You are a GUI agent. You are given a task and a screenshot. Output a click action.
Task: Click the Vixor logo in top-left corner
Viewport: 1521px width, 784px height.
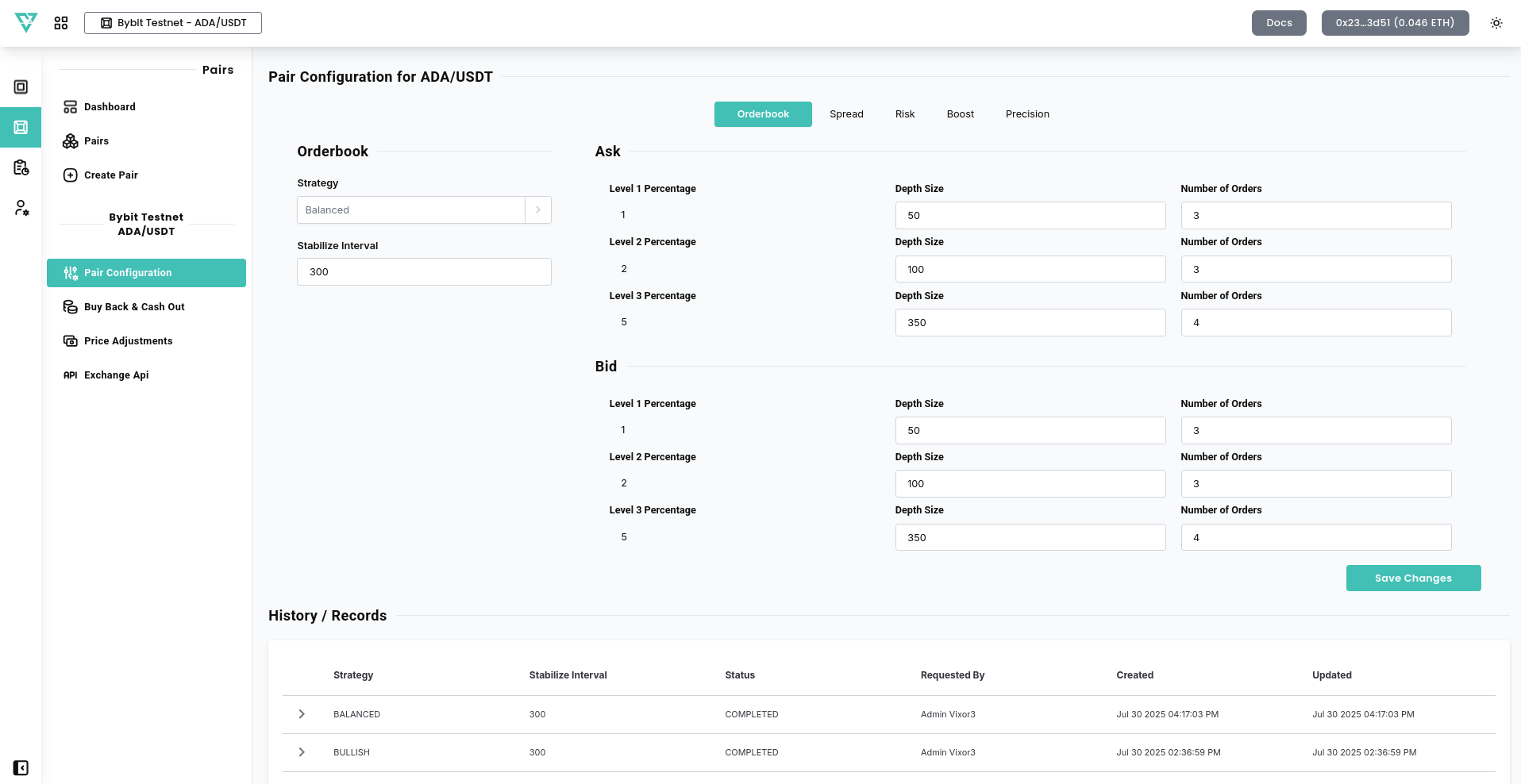[26, 22]
